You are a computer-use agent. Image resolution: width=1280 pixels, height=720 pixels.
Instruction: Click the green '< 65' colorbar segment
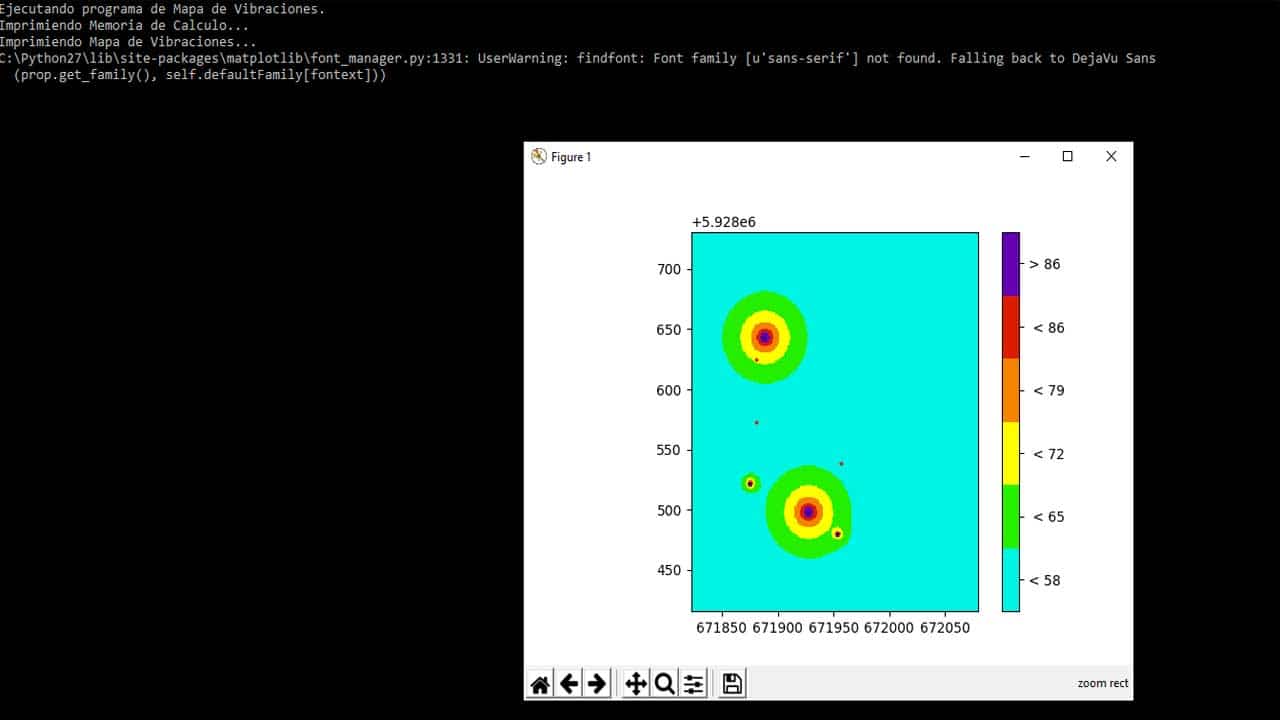(1011, 516)
